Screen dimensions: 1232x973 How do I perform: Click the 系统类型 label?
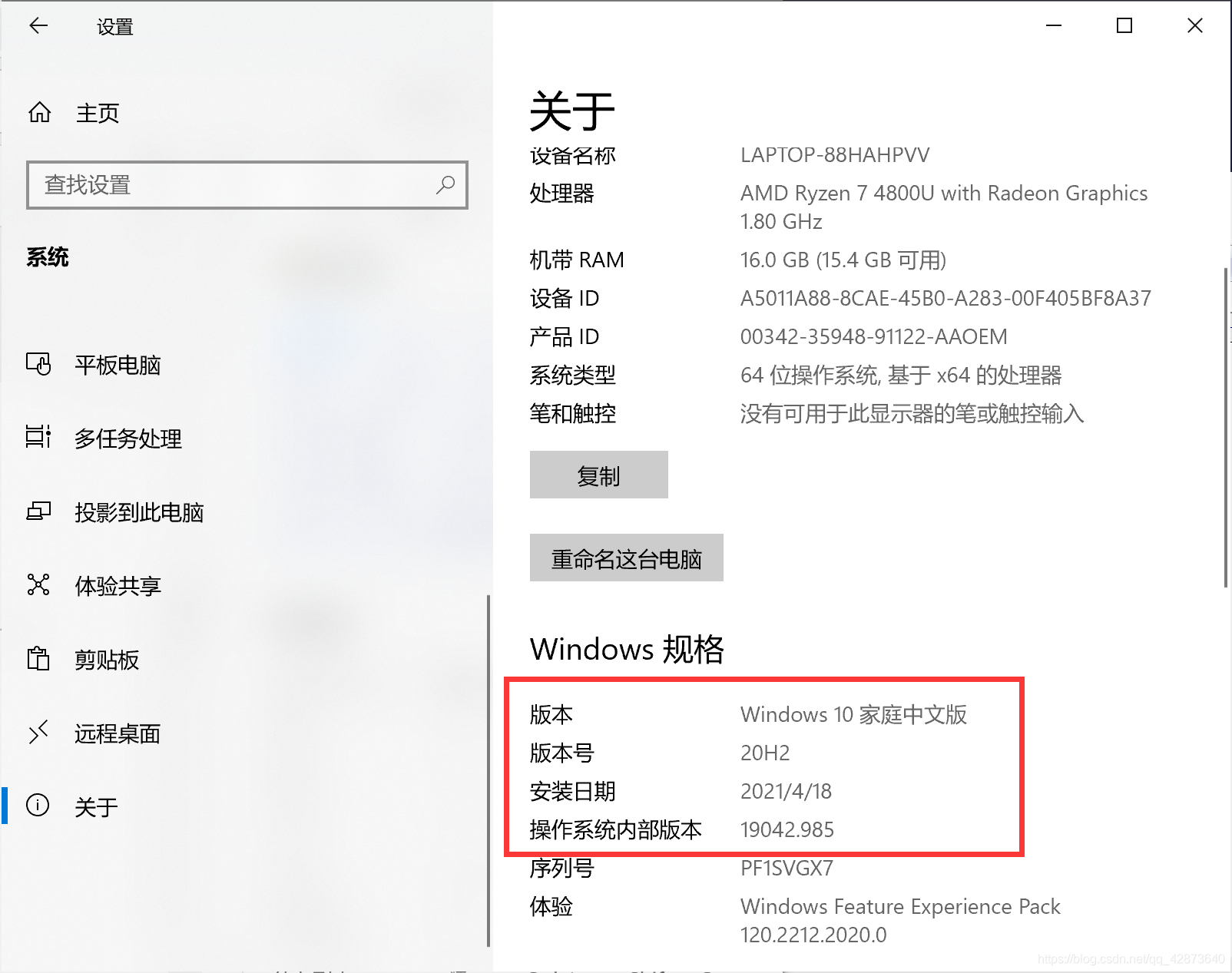573,375
